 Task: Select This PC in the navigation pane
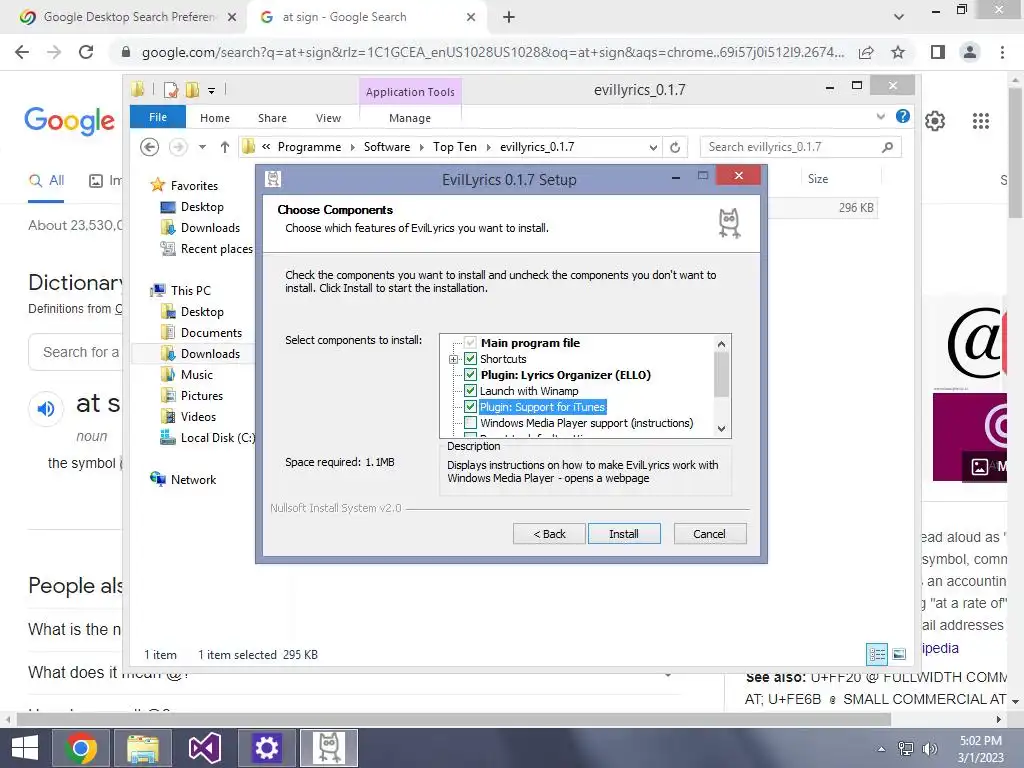(x=190, y=290)
